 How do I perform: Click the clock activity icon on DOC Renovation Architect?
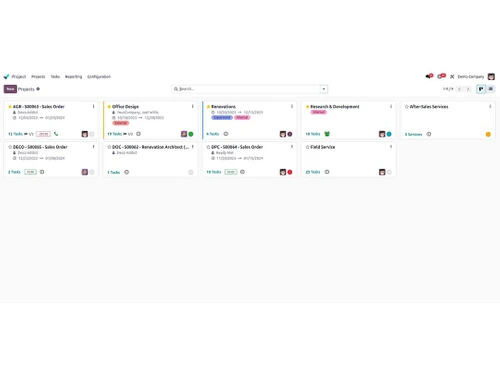coord(127,172)
